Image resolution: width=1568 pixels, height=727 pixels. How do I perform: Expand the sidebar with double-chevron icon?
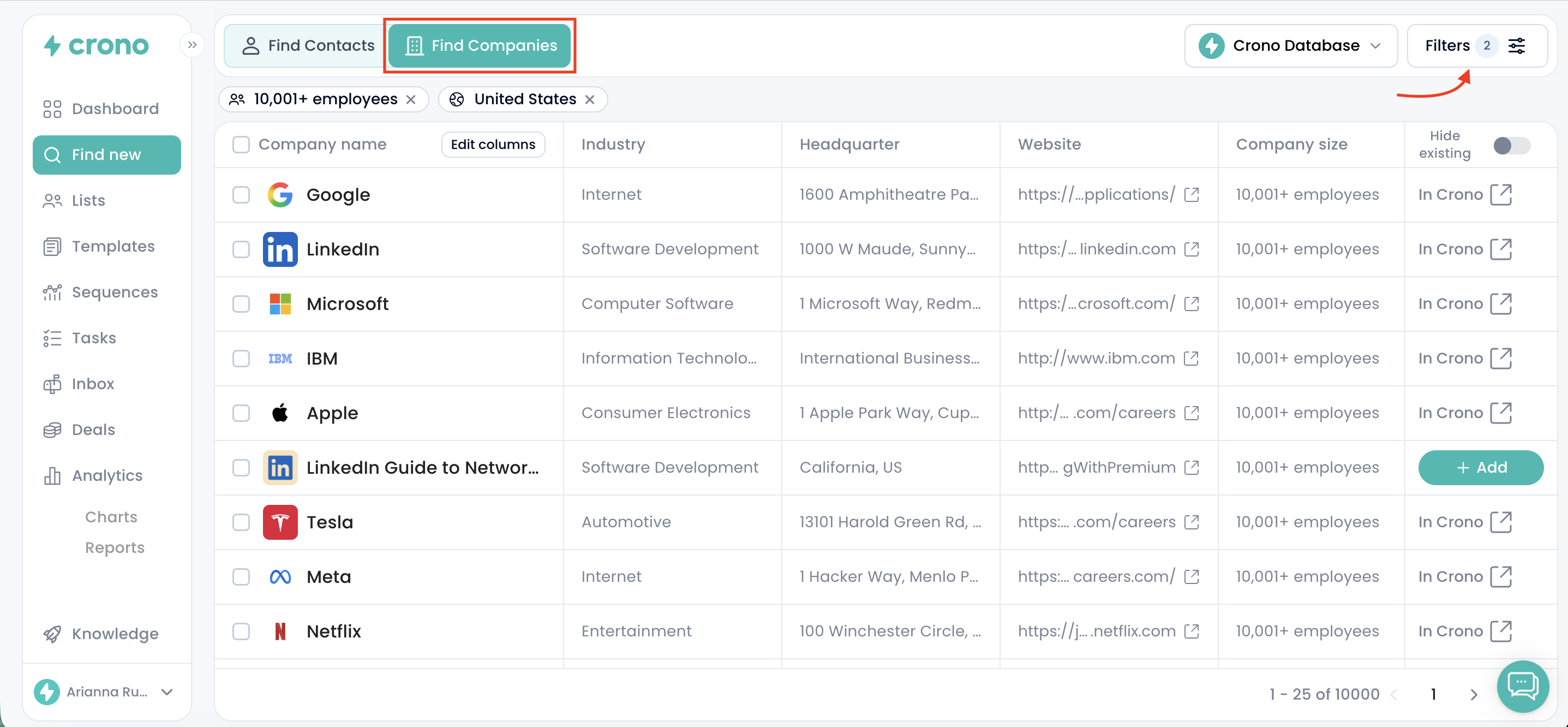(x=193, y=45)
